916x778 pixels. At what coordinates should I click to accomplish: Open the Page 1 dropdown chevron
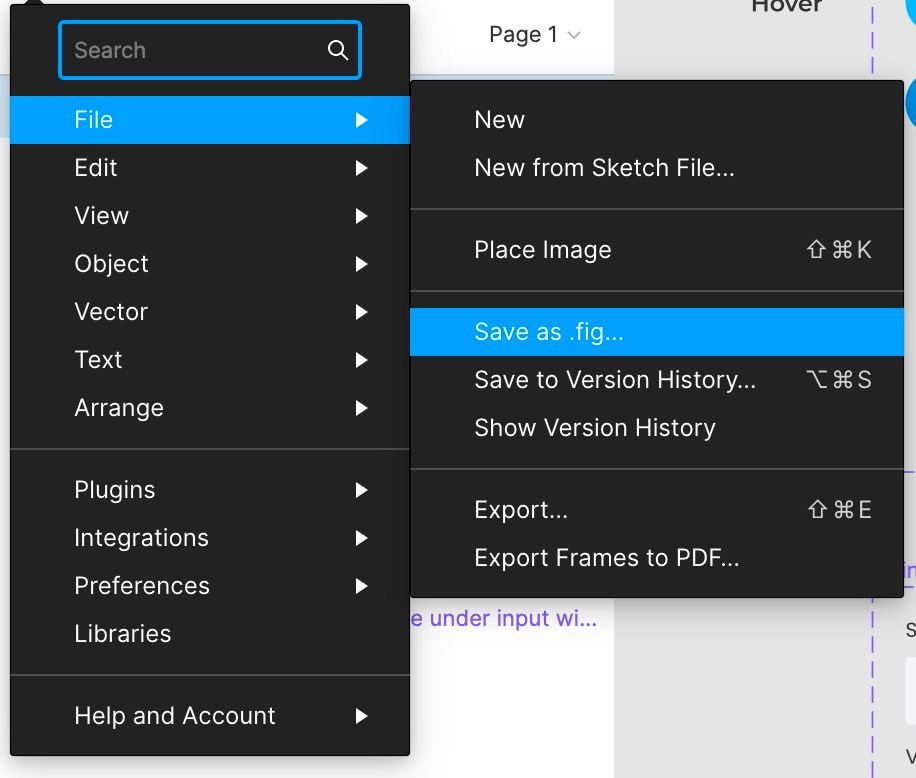[x=574, y=35]
